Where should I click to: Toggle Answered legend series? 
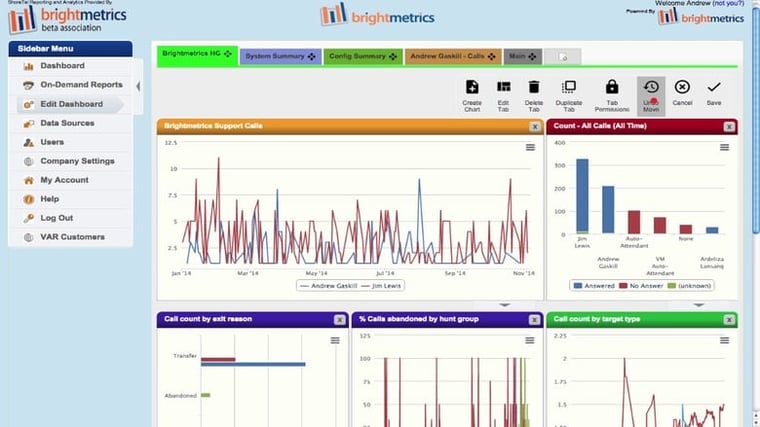click(594, 286)
